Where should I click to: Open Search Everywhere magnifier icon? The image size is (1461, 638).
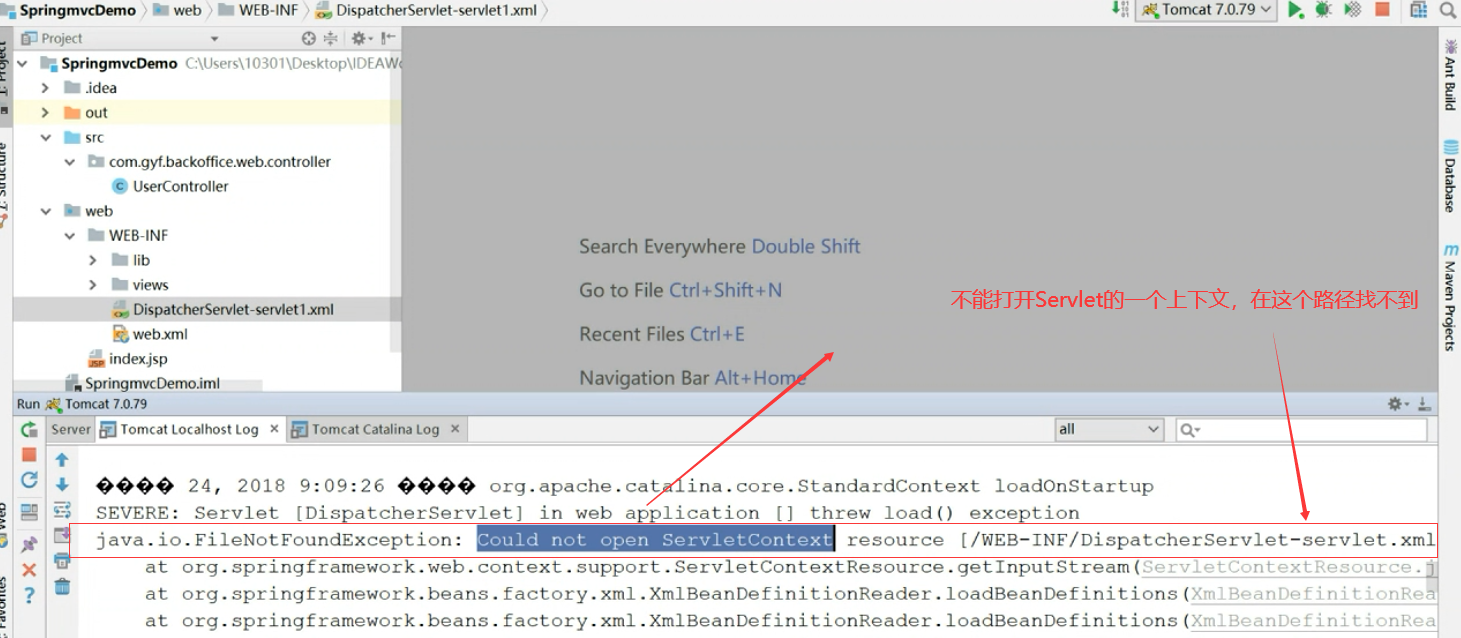coord(1447,10)
